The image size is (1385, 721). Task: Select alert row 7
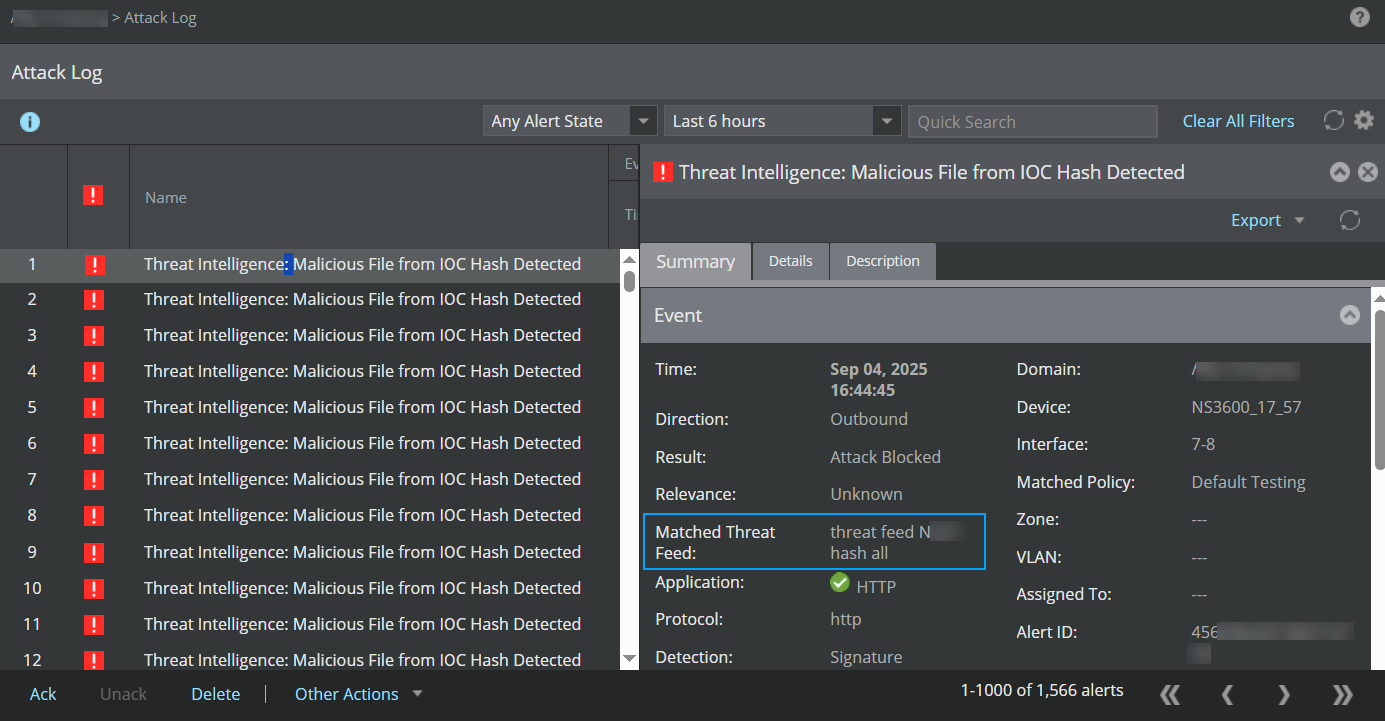coord(310,480)
